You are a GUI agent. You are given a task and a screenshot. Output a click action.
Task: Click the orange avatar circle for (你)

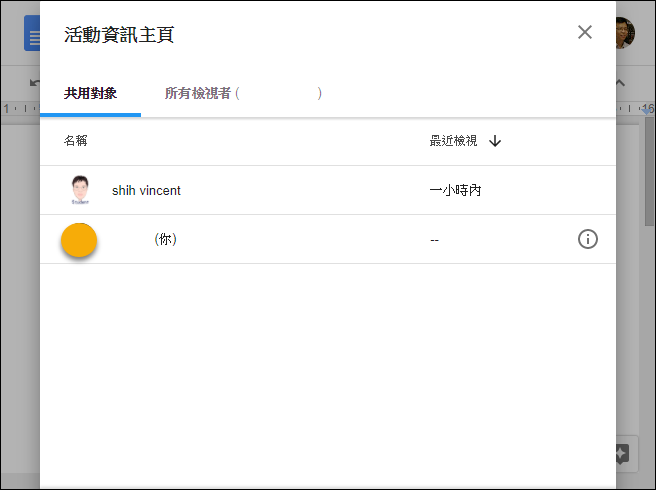(x=79, y=240)
